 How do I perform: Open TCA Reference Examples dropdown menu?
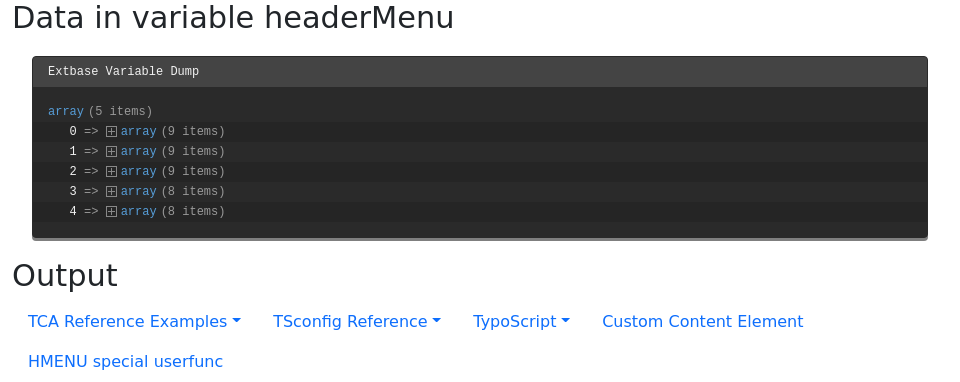(134, 321)
